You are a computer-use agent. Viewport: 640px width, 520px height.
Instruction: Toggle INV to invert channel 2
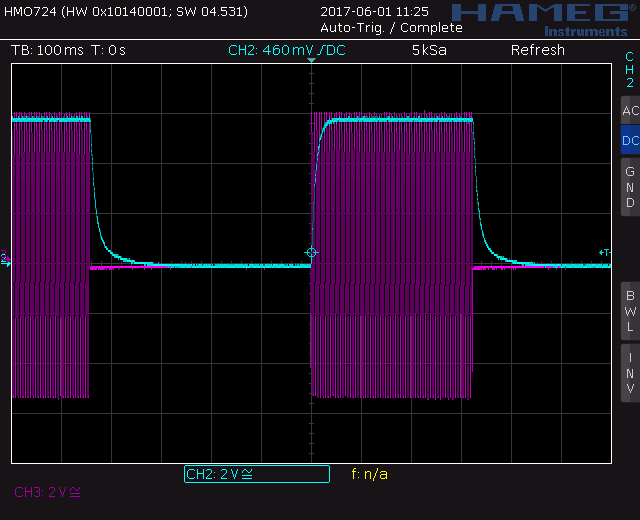[x=629, y=373]
